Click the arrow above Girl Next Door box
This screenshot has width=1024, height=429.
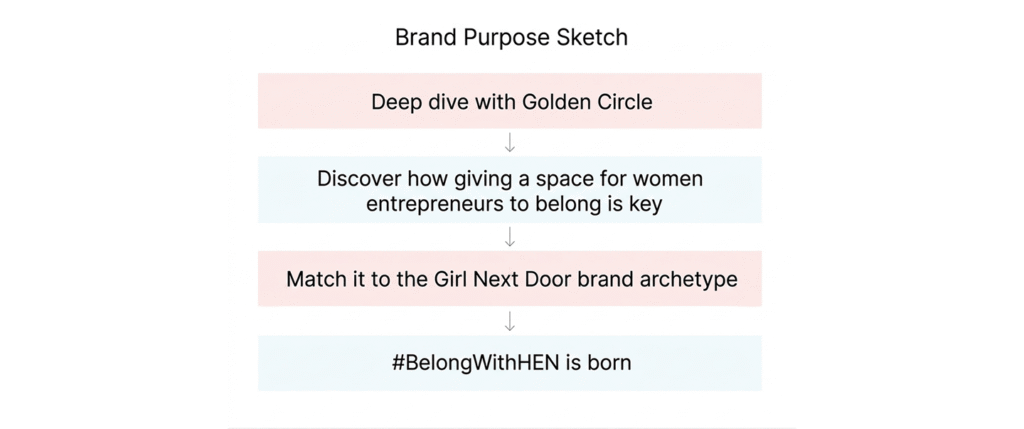[x=510, y=237]
